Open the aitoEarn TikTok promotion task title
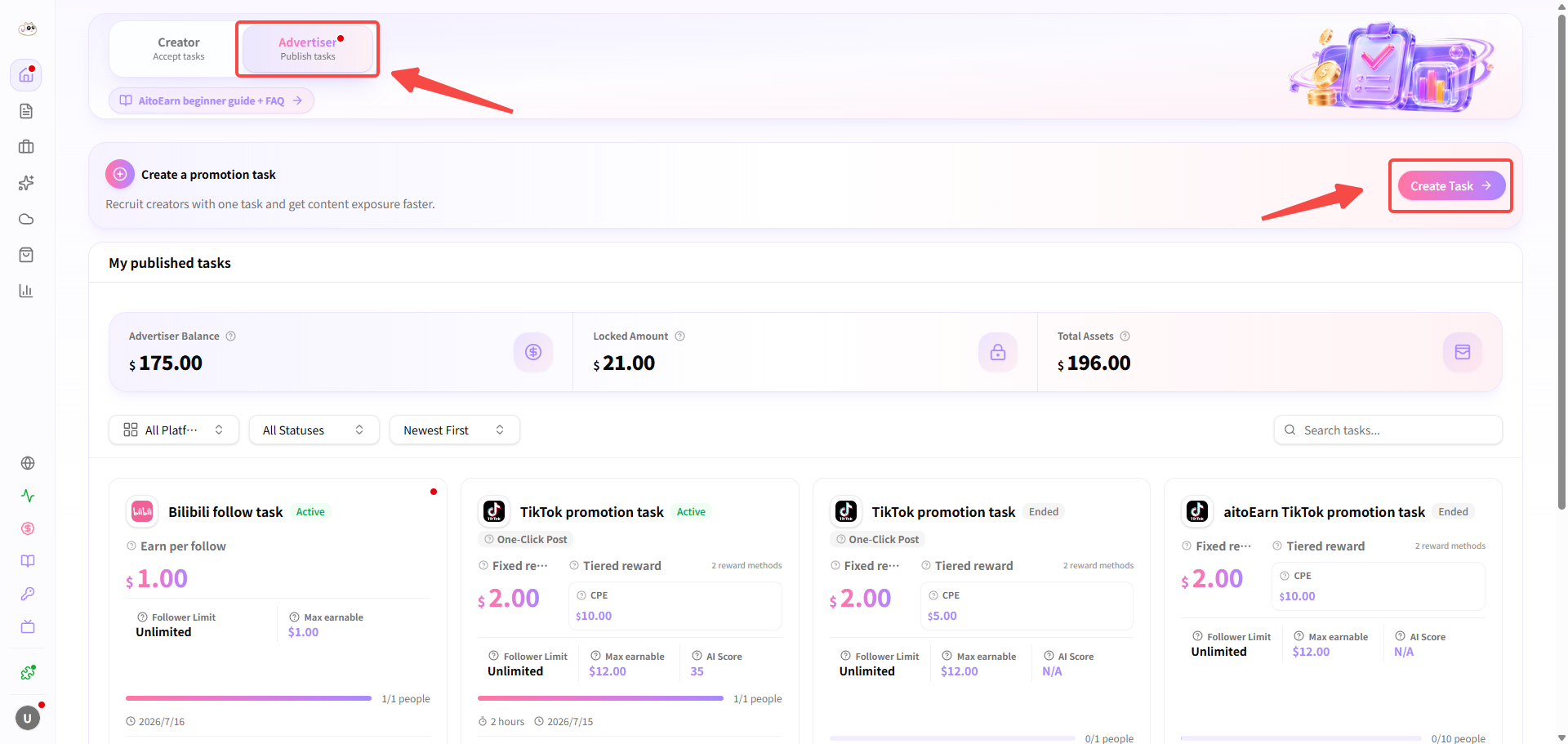The image size is (1568, 744). (1324, 512)
